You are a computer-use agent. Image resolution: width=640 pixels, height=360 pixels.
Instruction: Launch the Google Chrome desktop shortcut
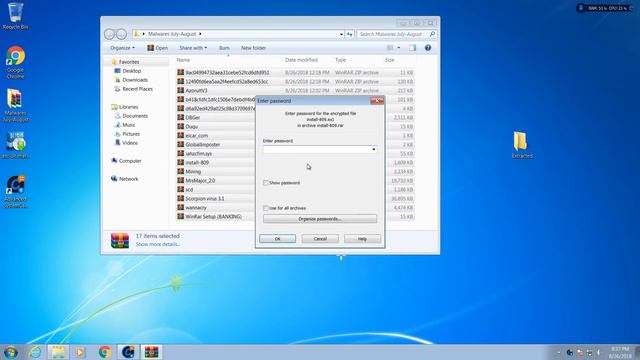tap(16, 62)
